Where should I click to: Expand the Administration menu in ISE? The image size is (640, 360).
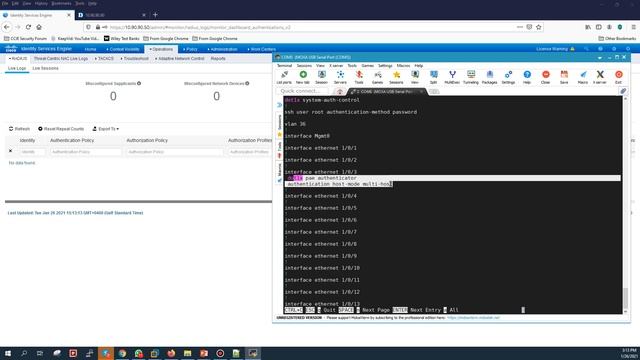click(222, 49)
